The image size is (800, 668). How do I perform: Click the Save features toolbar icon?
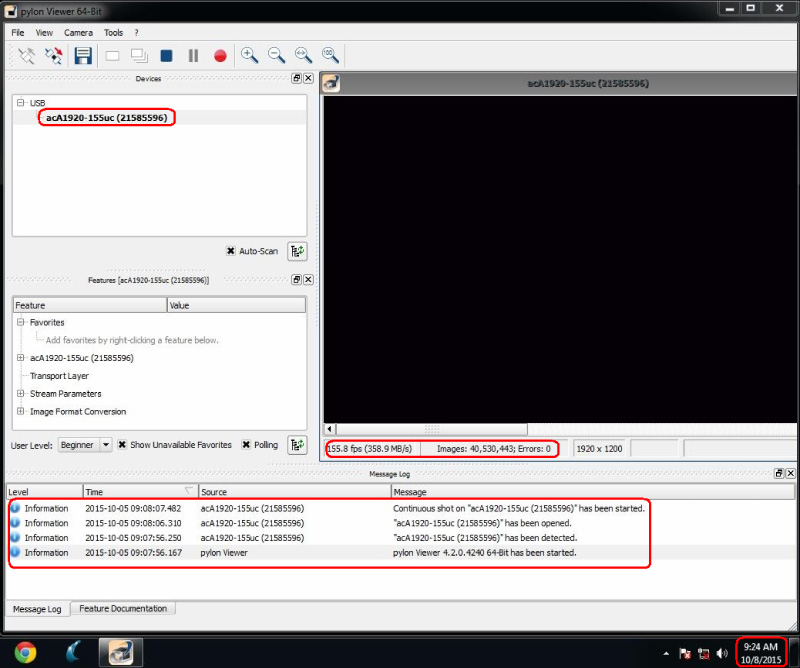[x=83, y=56]
